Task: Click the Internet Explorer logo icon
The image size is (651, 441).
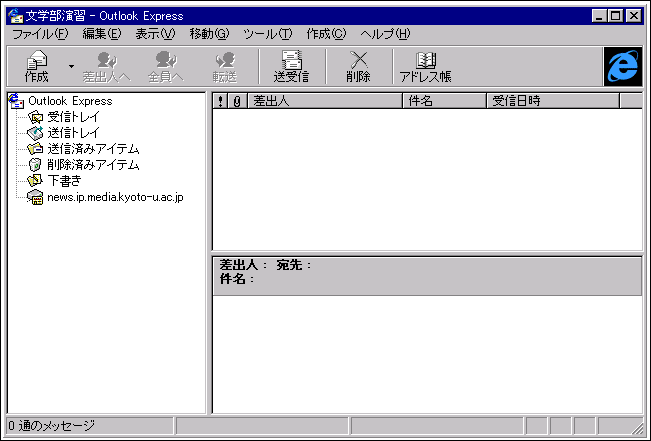Action: (x=622, y=66)
